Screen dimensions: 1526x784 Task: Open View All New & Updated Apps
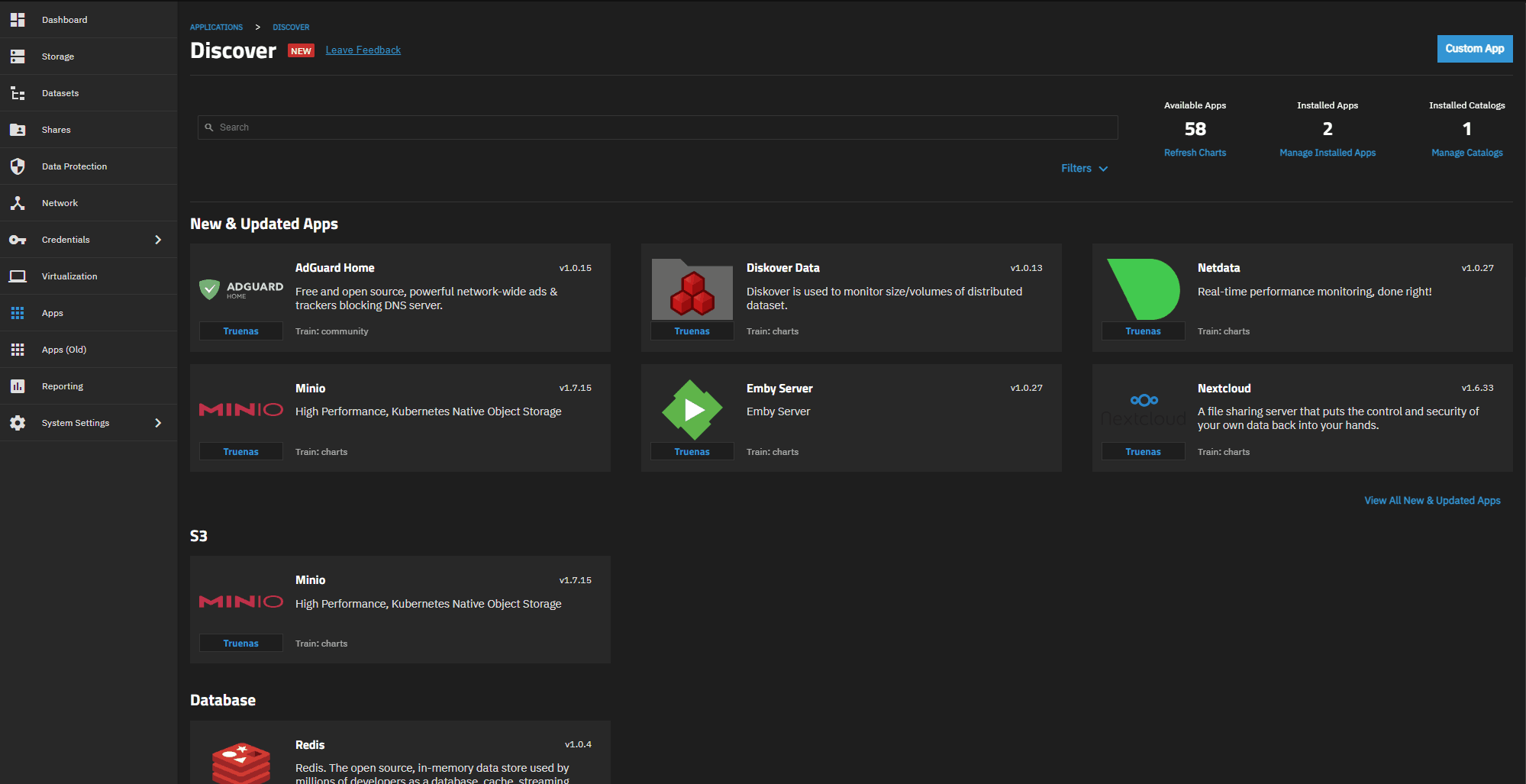pyautogui.click(x=1432, y=501)
